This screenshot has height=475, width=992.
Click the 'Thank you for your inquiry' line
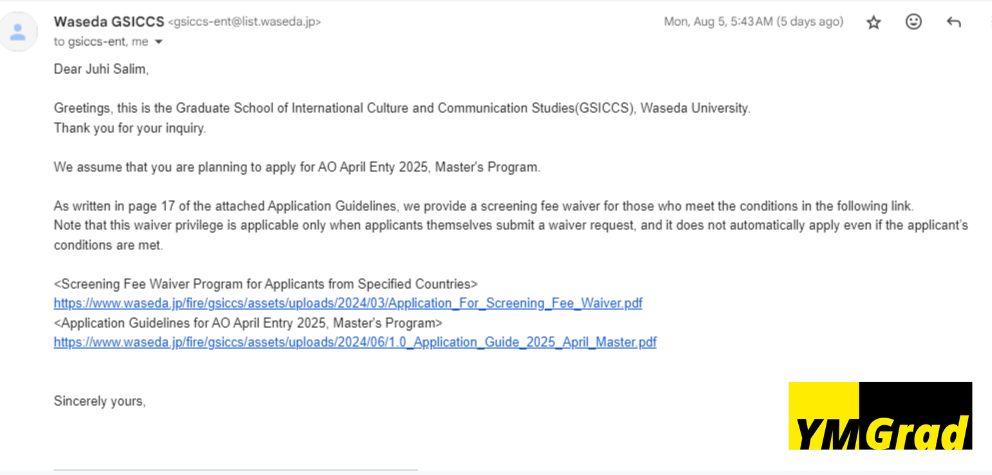pyautogui.click(x=130, y=128)
